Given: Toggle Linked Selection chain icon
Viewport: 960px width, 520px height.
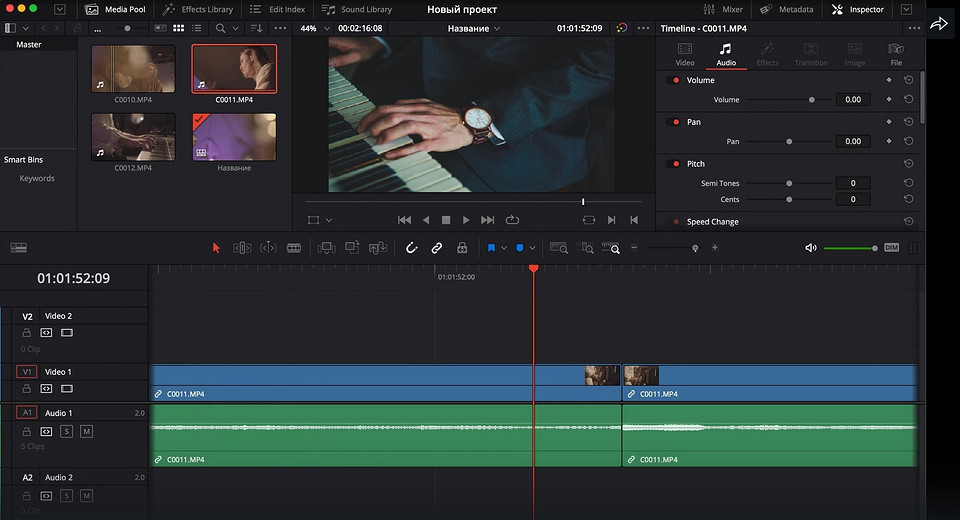Looking at the screenshot, I should 437,247.
